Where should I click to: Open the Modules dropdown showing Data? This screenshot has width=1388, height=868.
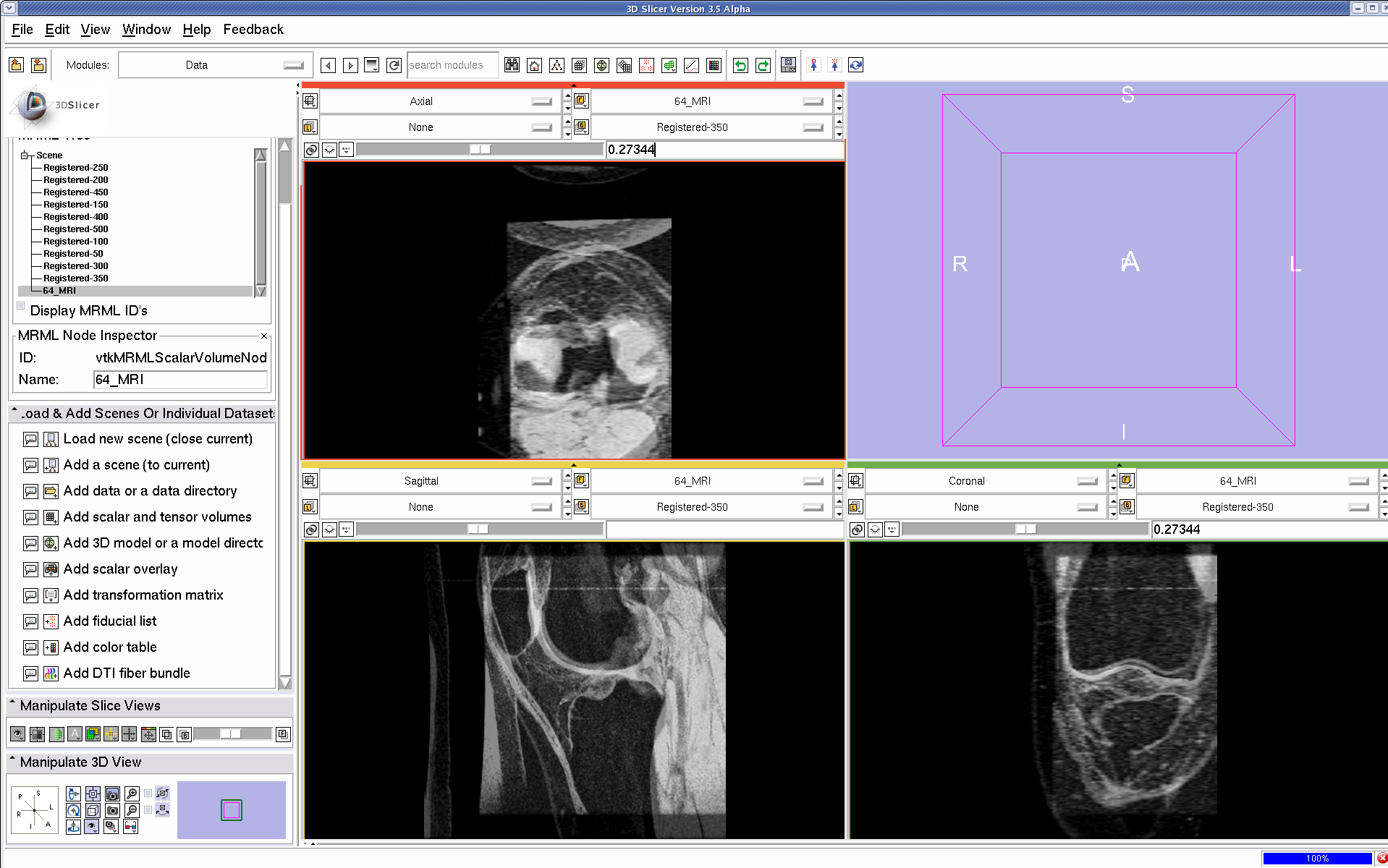(215, 65)
